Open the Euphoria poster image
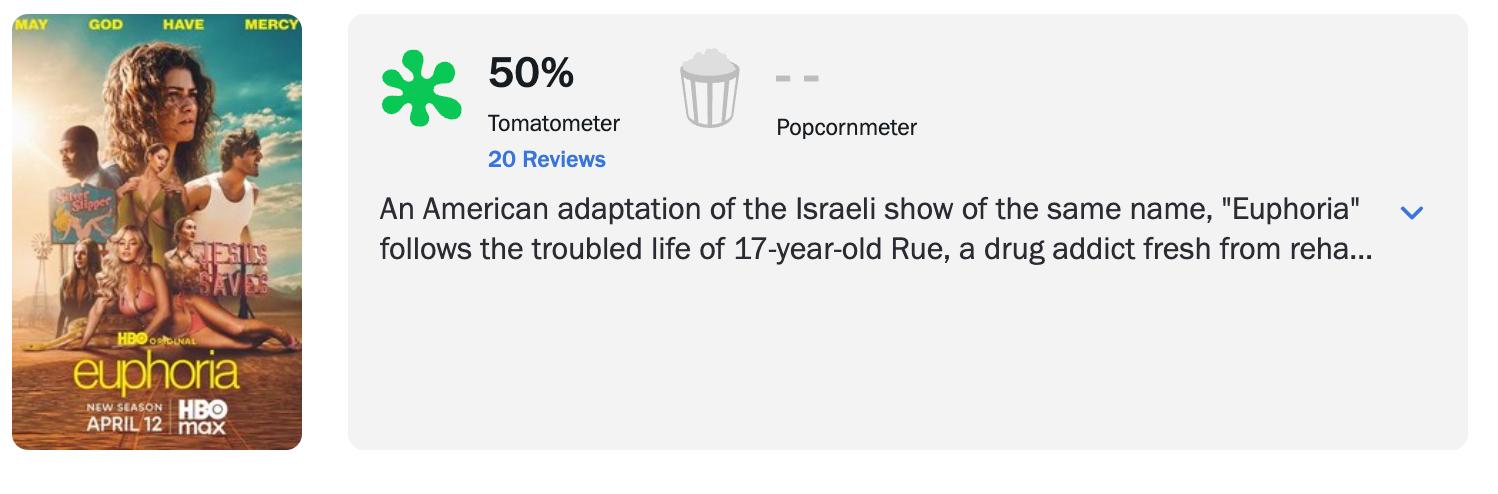Viewport: 1498px width, 494px height. [157, 232]
